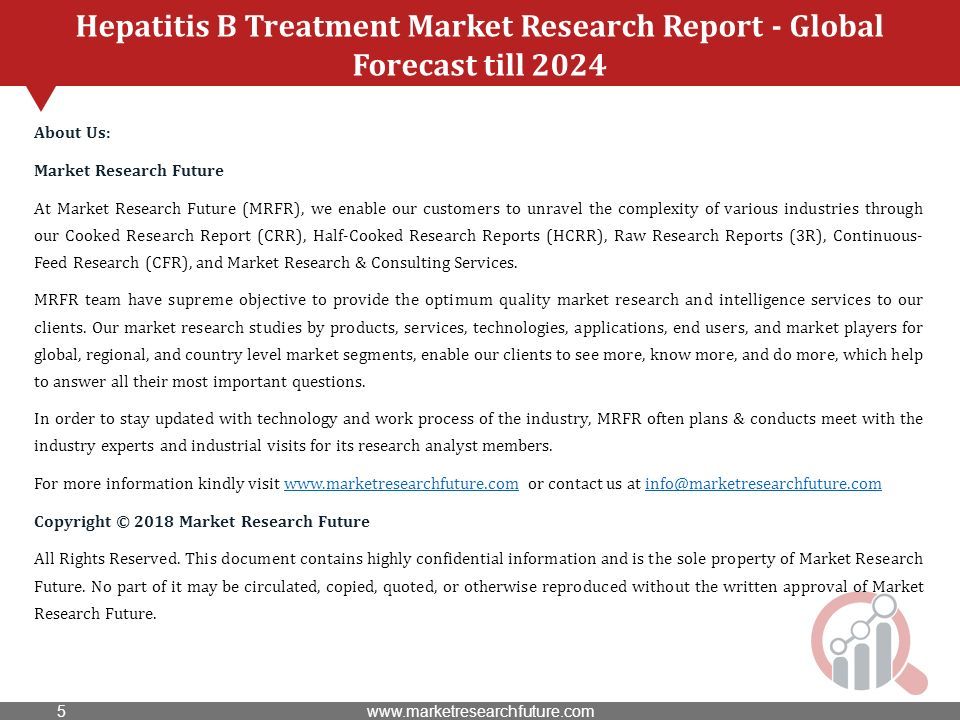Viewport: 960px width, 720px height.
Task: Click the bold 'Market Research Future' subheading
Action: [129, 171]
